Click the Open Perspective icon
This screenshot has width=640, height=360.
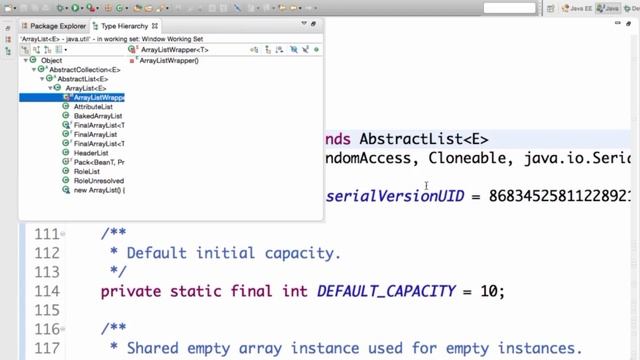(551, 8)
